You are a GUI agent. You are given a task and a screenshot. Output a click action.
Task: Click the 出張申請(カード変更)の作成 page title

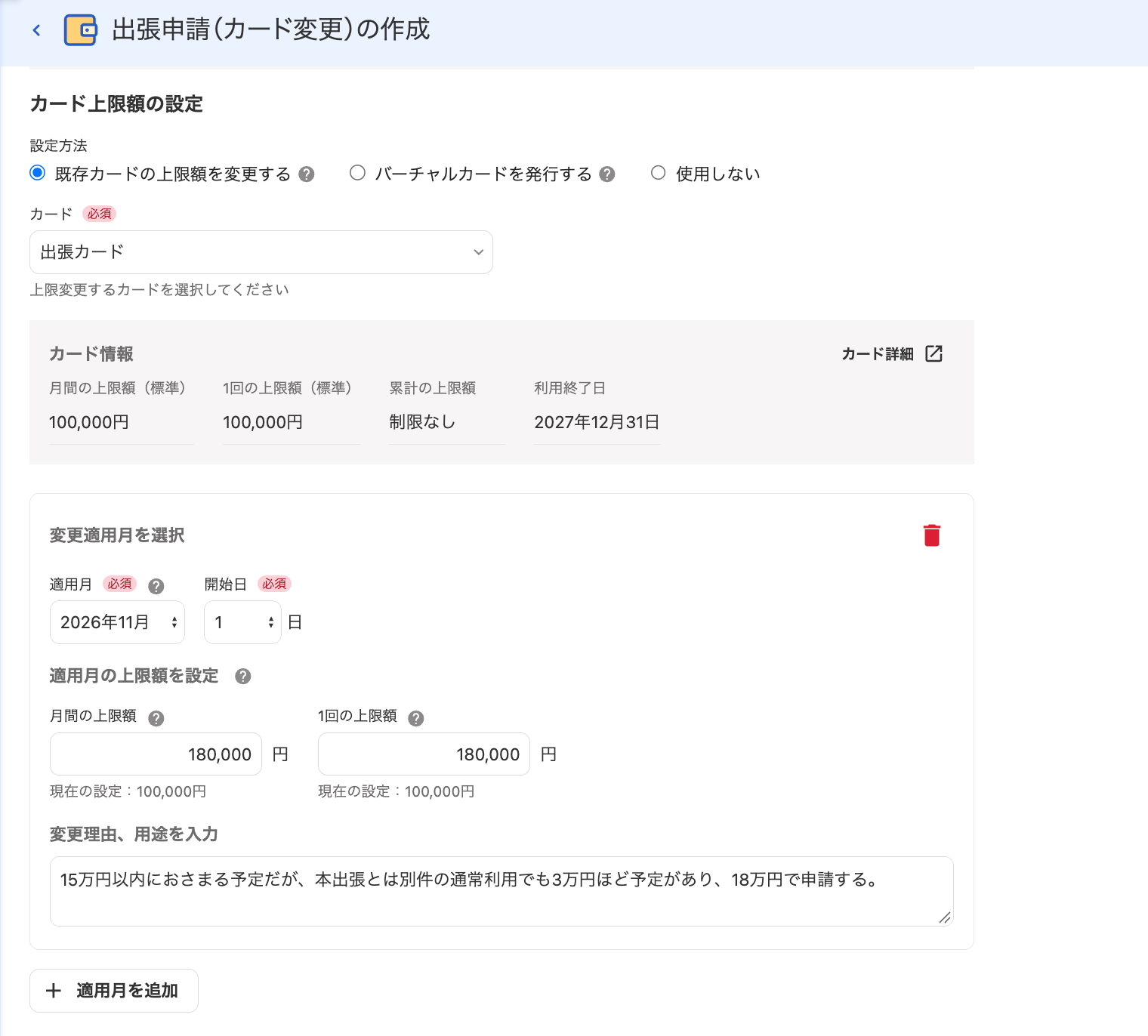271,29
